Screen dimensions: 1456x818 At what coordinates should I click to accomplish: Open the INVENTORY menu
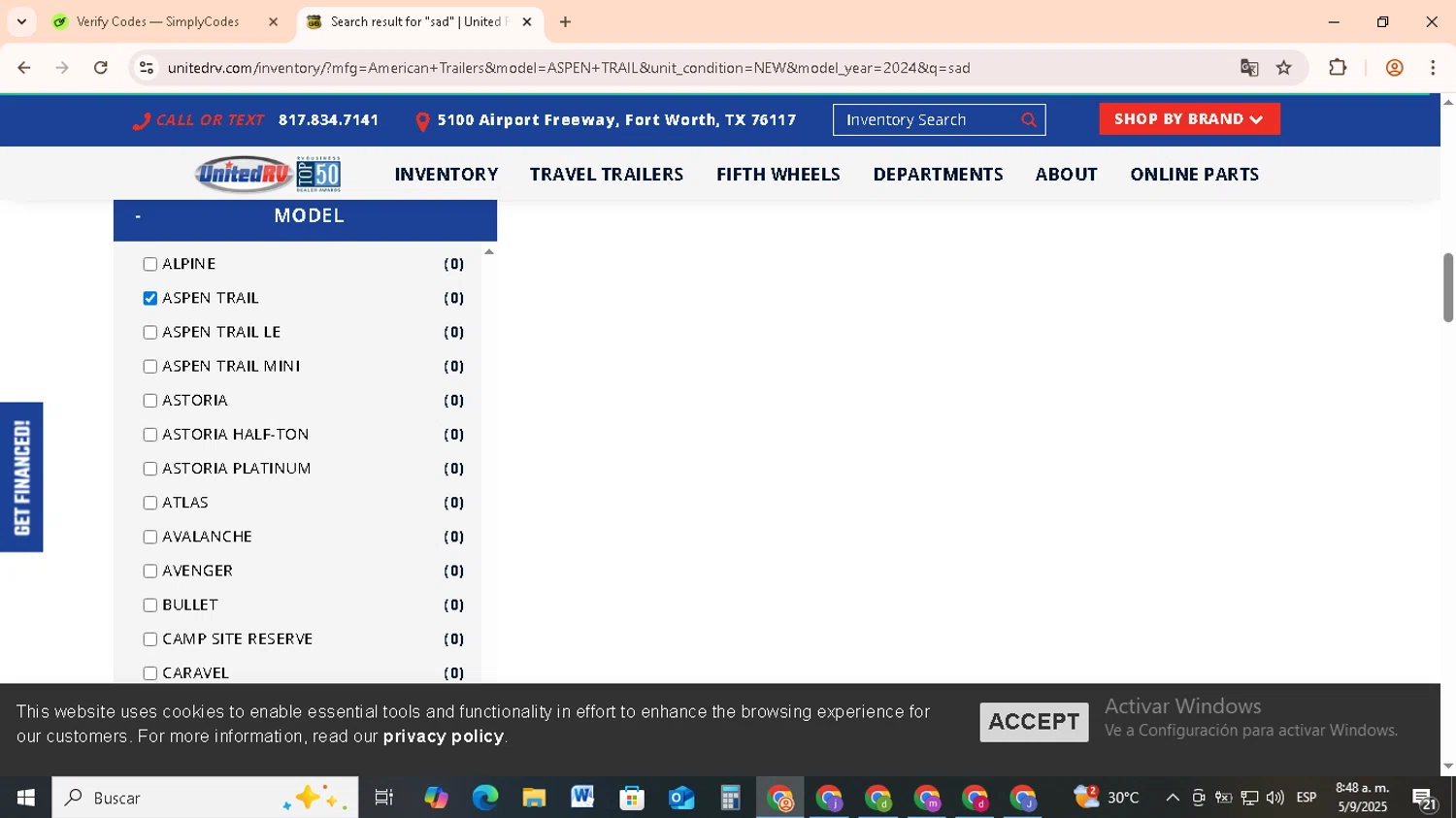pos(447,175)
